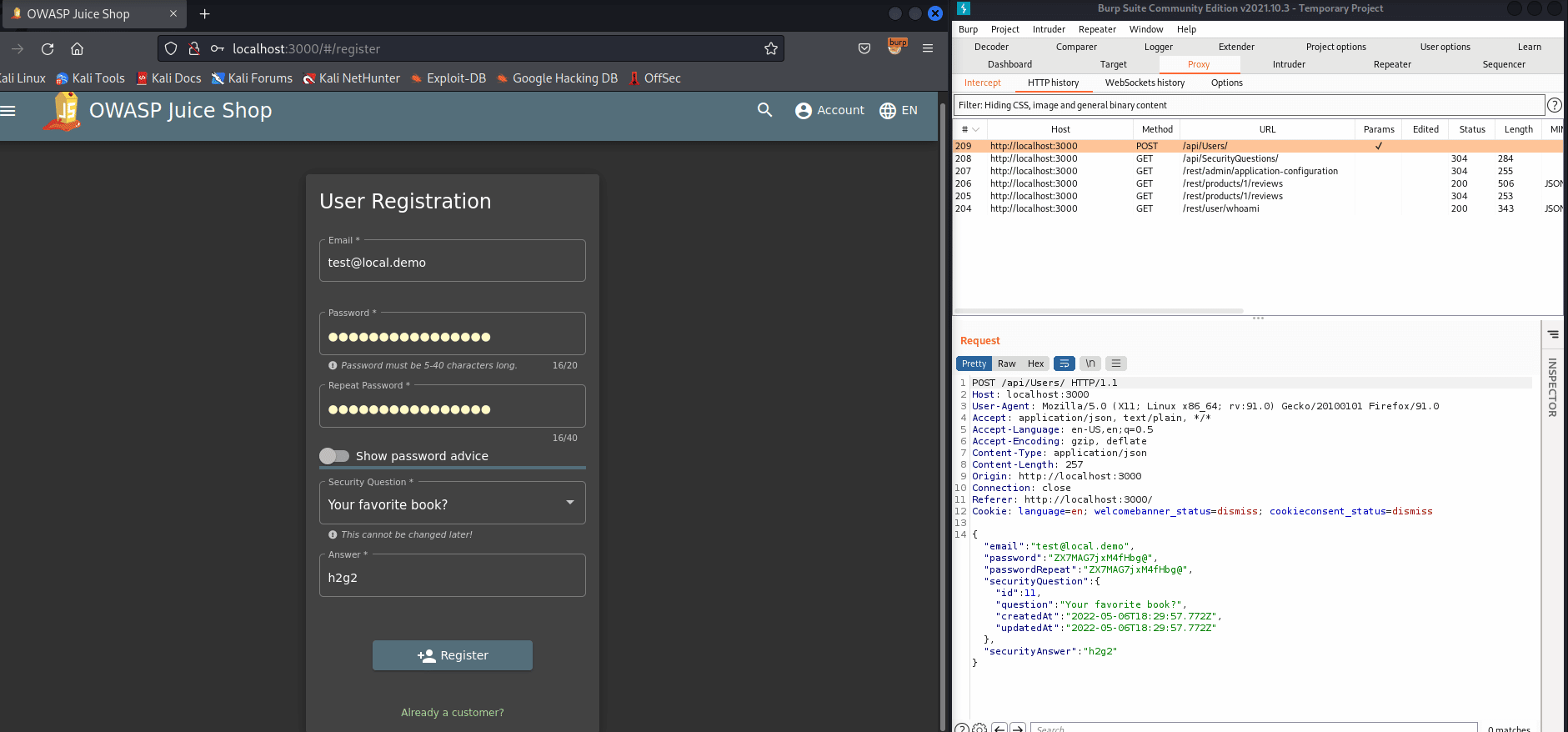Open the Juice Shop search icon

[x=764, y=110]
